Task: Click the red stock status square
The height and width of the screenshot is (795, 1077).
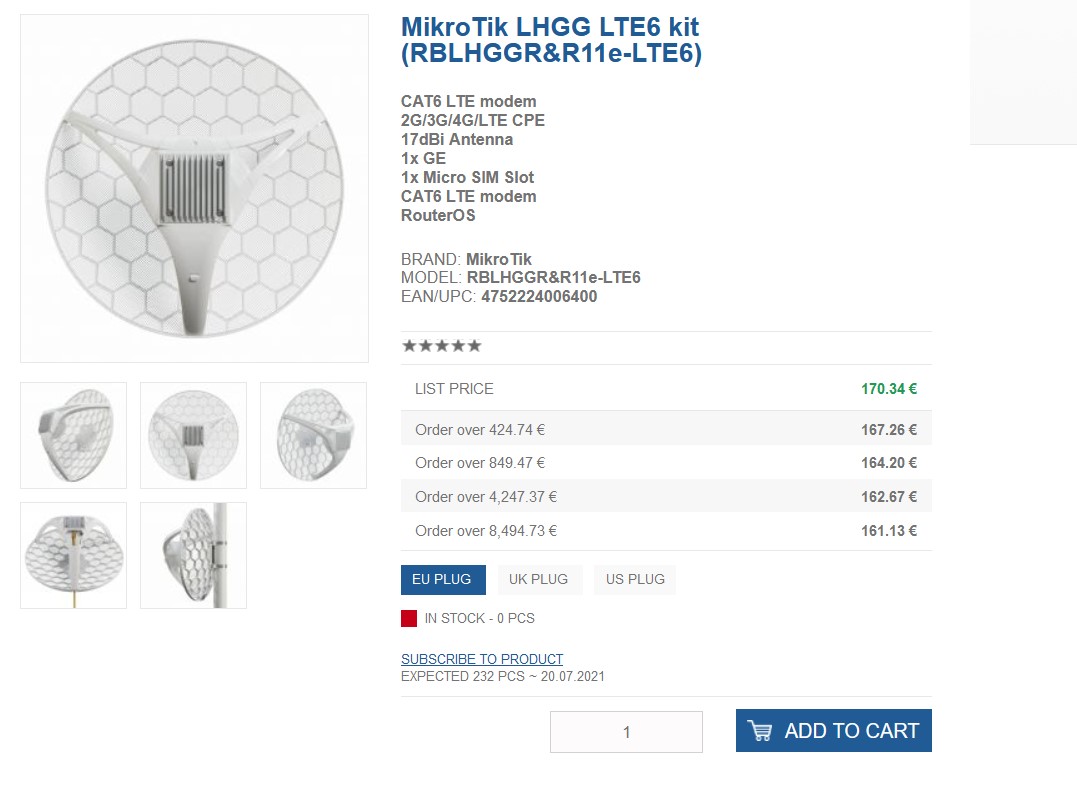Action: pyautogui.click(x=409, y=618)
